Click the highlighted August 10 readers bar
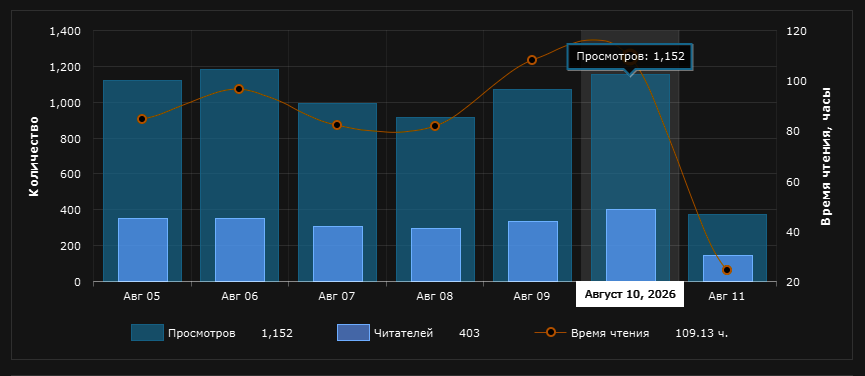The height and width of the screenshot is (376, 865). pos(631,246)
